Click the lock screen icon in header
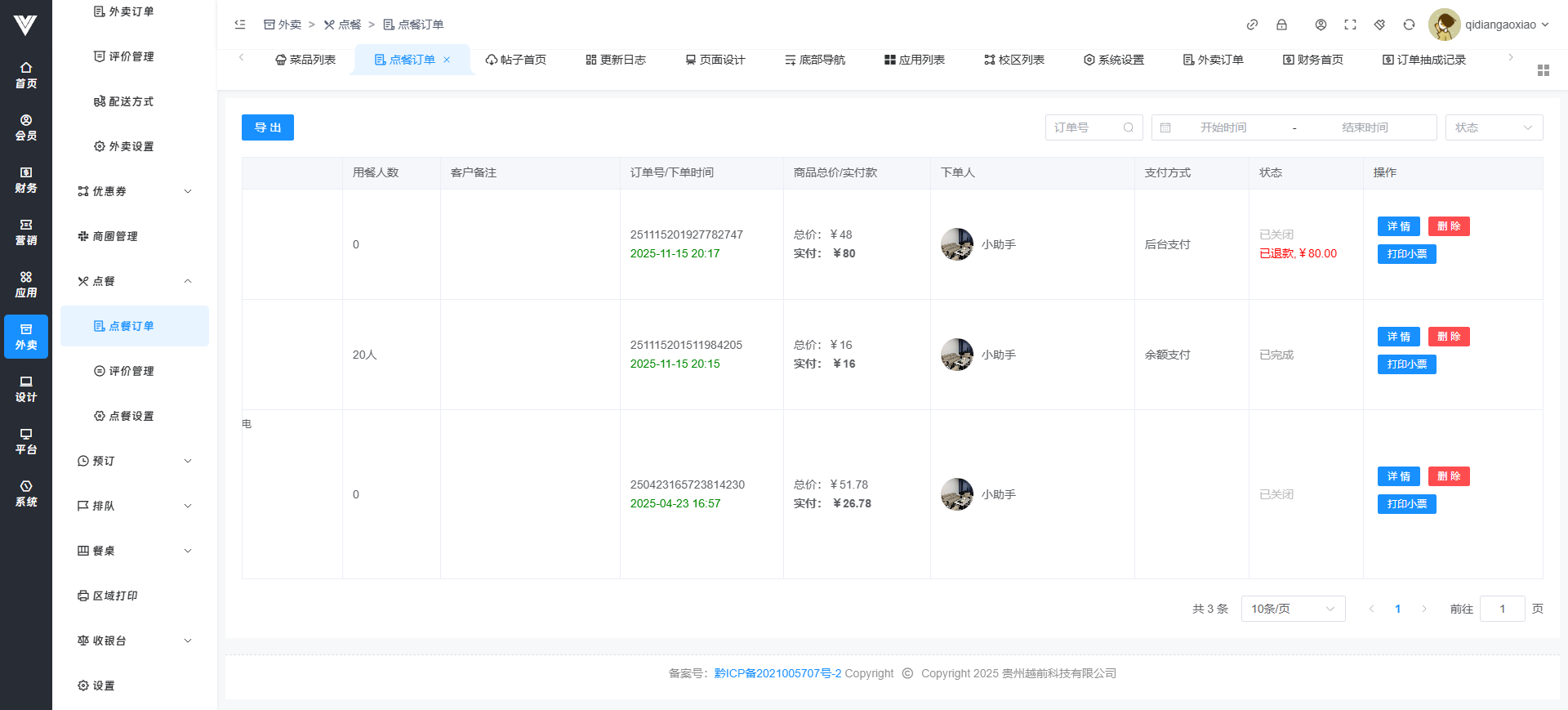This screenshot has height=710, width=1568. 1281,25
